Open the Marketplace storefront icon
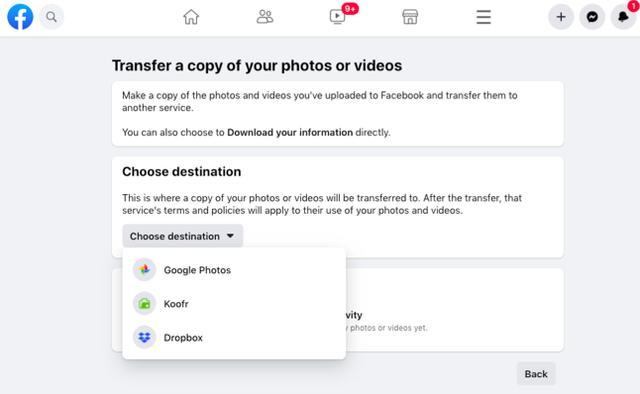 (410, 17)
